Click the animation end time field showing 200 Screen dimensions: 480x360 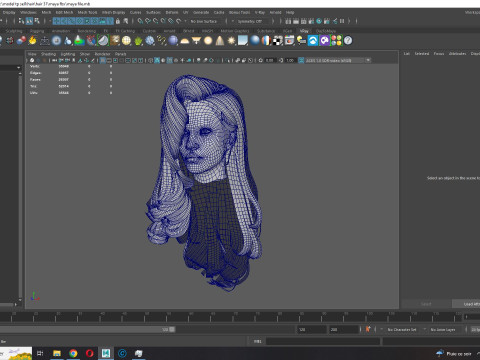click(x=343, y=329)
